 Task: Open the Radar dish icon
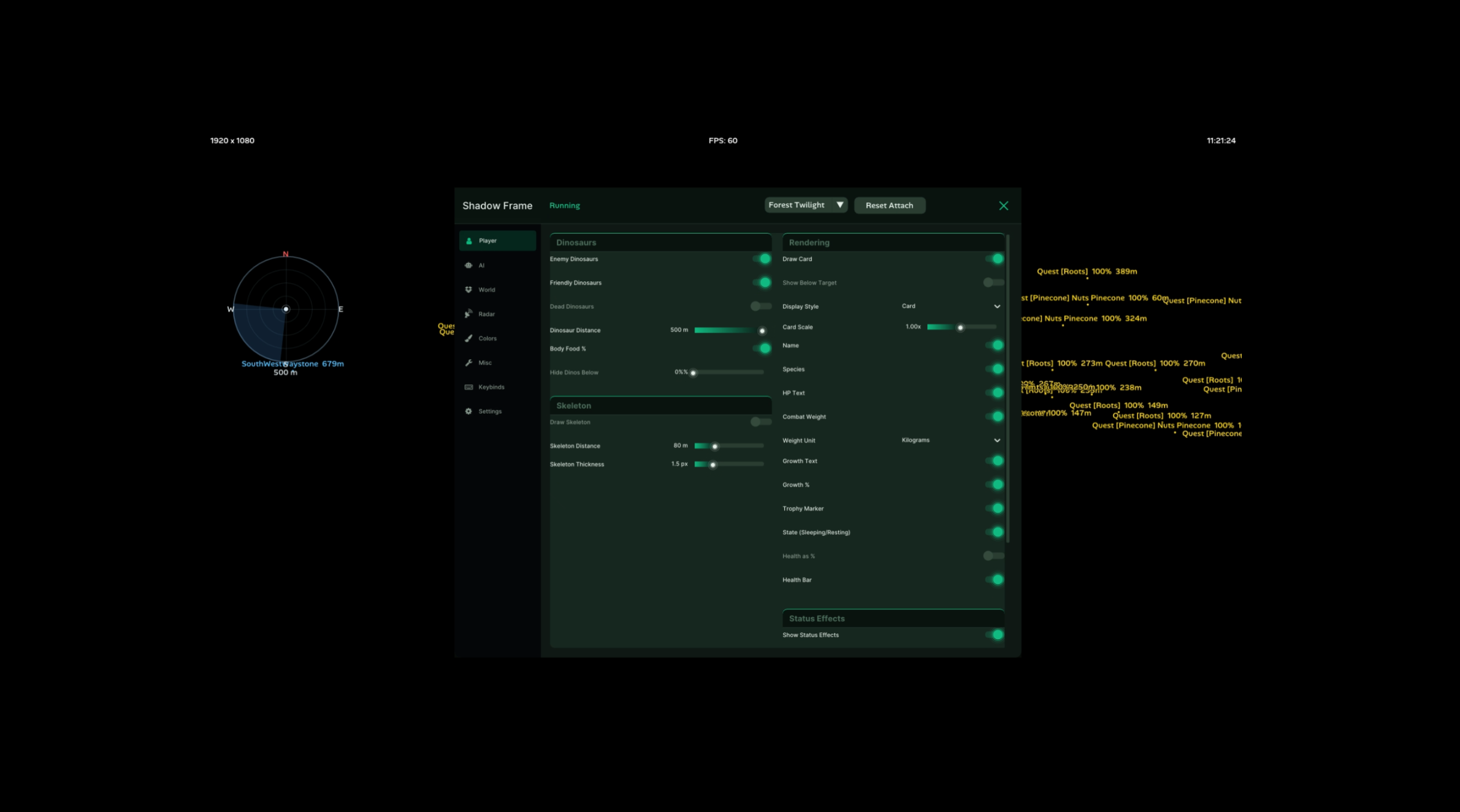[468, 314]
